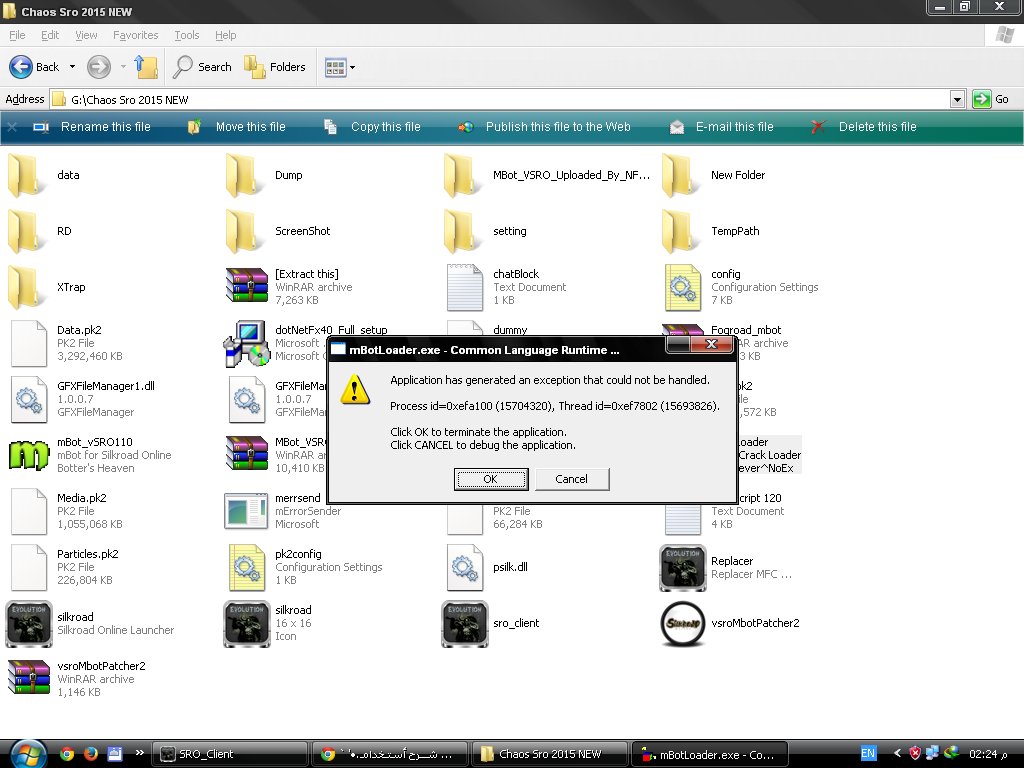1024x768 pixels.
Task: Open the View menu
Action: coord(86,35)
